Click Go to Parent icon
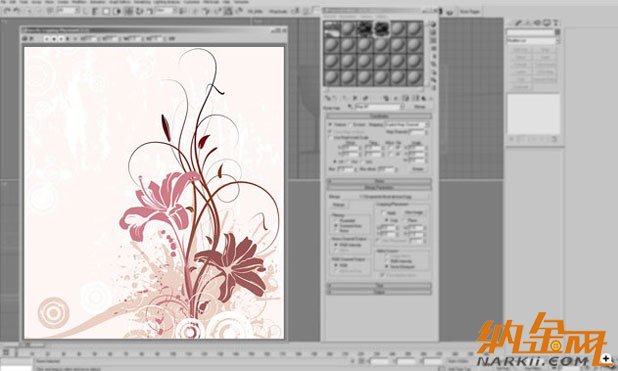618x371 pixels. pyautogui.click(x=424, y=98)
